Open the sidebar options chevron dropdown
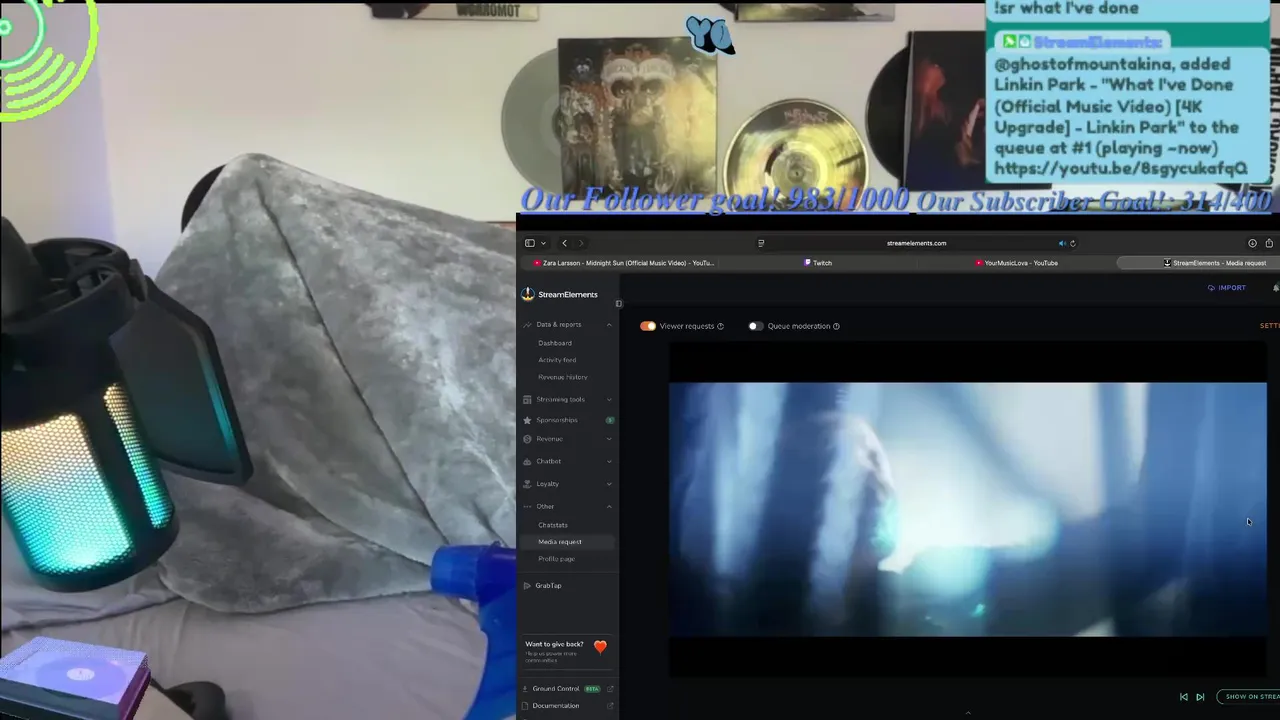This screenshot has height=720, width=1280. pyautogui.click(x=543, y=243)
